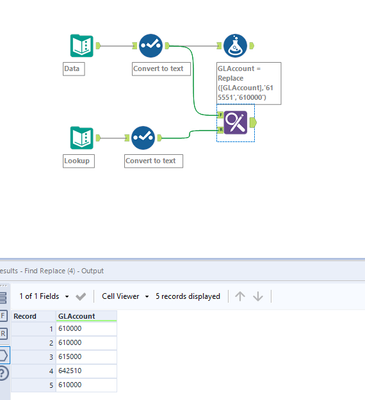The image size is (365, 400).
Task: Select GLAccount cell in record 2
Action: pyautogui.click(x=86, y=343)
